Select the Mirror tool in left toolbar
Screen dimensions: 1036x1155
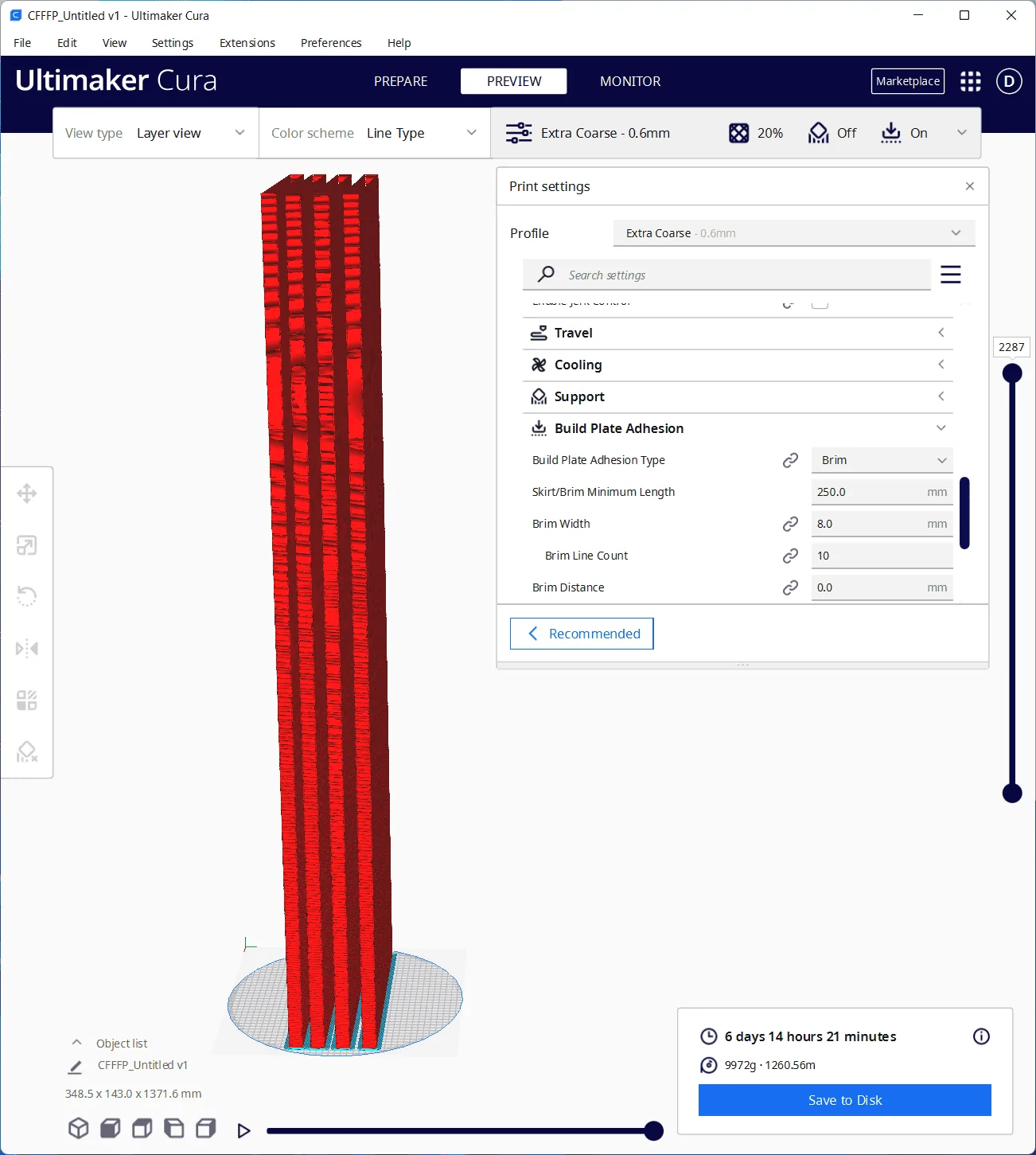[27, 649]
